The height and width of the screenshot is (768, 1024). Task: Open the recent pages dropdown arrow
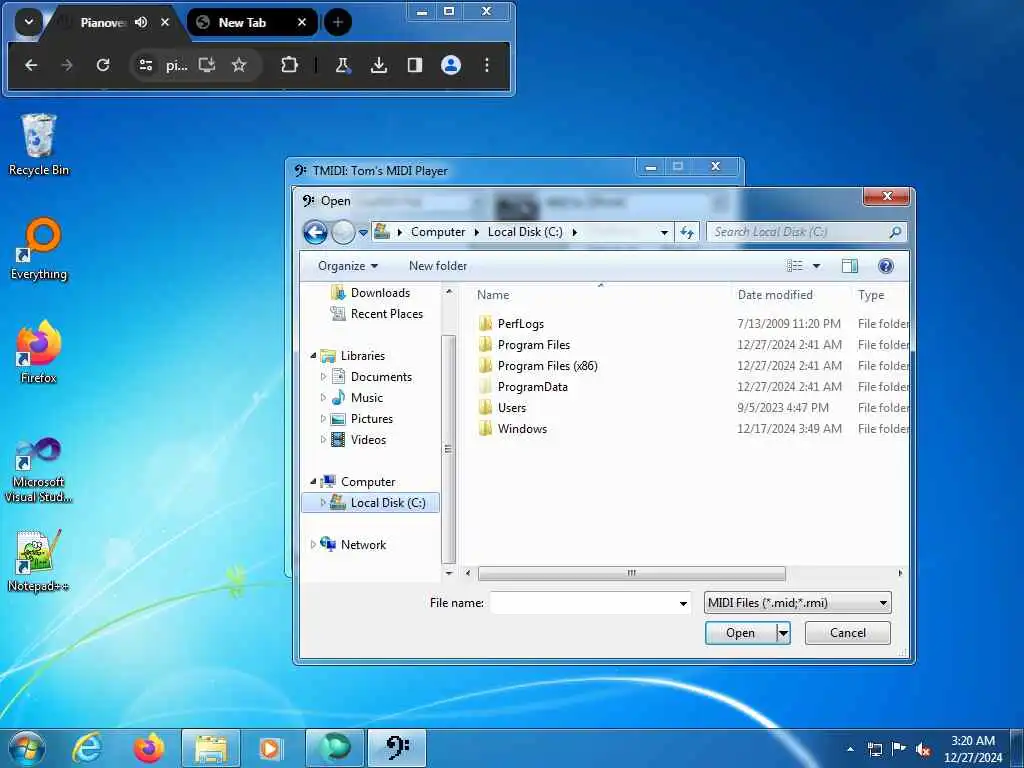pyautogui.click(x=363, y=232)
